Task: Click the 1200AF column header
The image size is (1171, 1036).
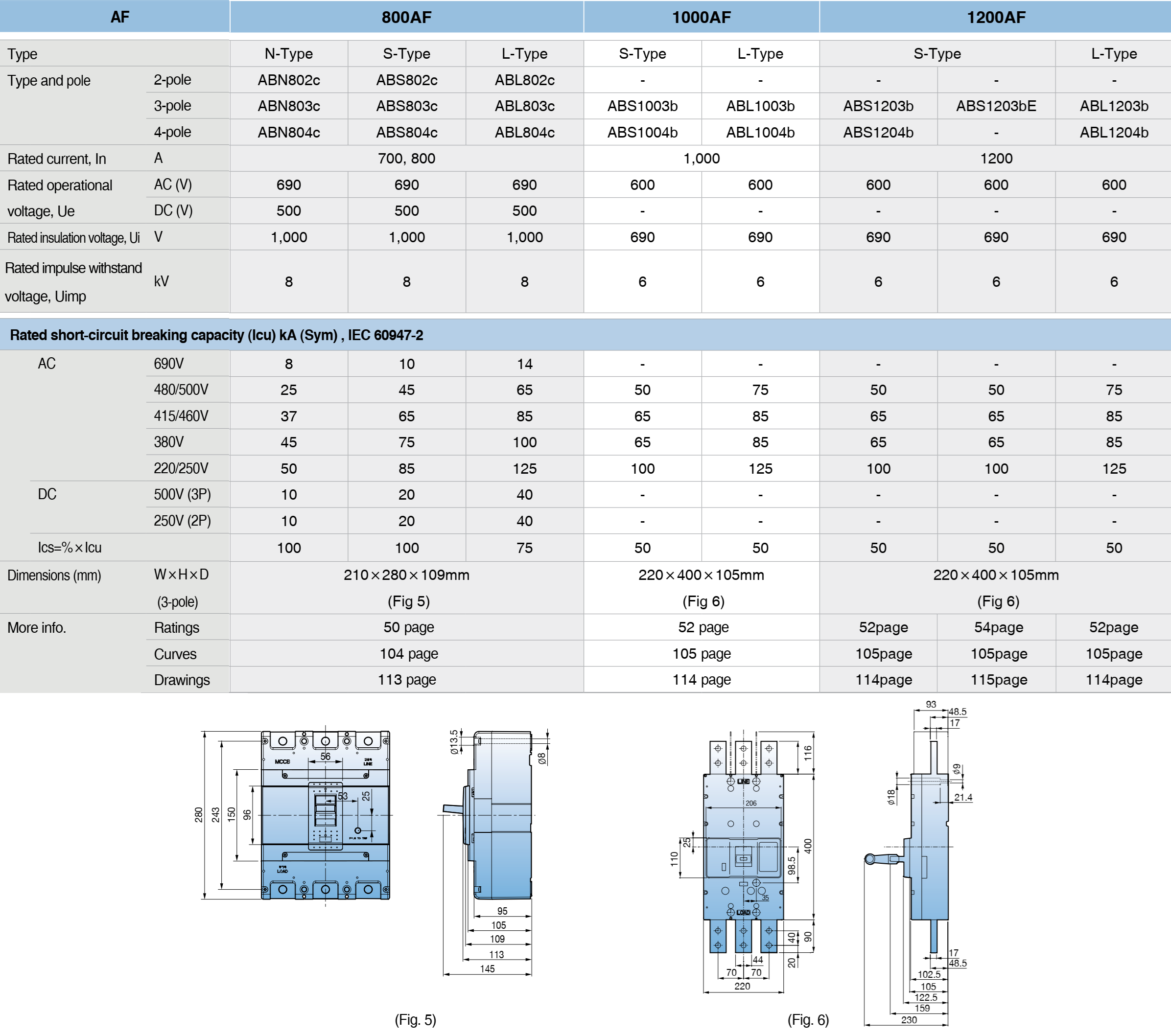Action: 996,17
